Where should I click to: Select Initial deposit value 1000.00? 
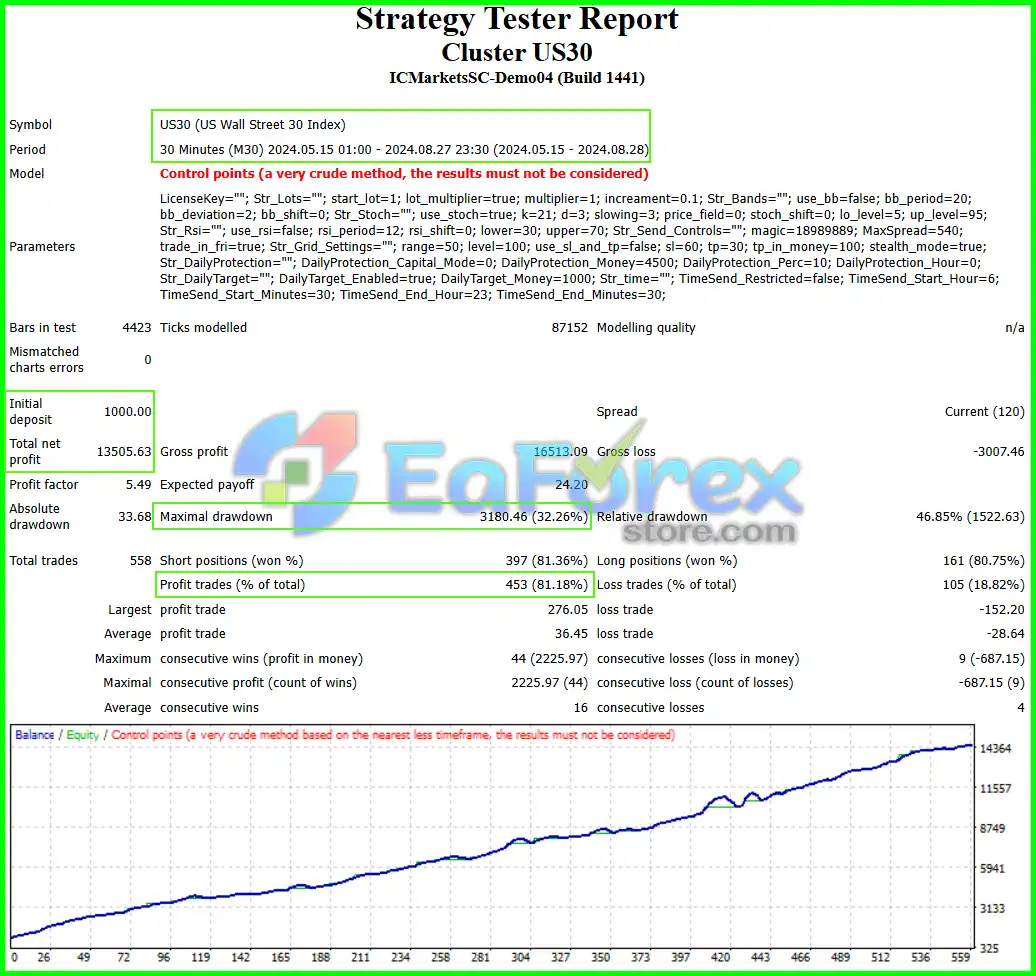tap(128, 411)
